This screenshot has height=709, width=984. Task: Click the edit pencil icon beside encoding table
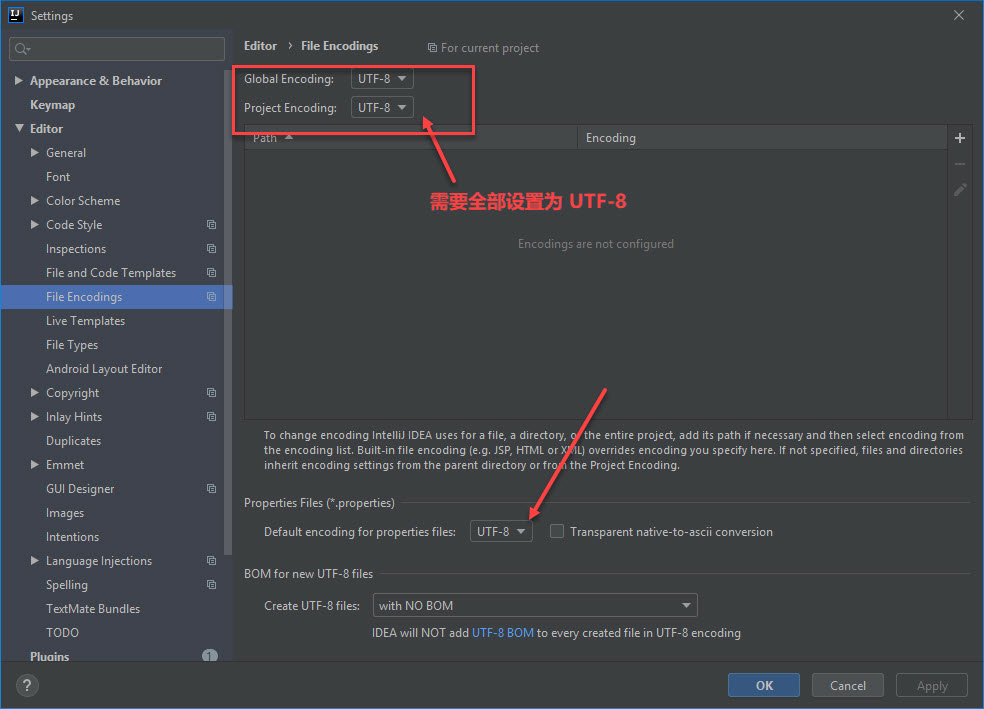[960, 189]
